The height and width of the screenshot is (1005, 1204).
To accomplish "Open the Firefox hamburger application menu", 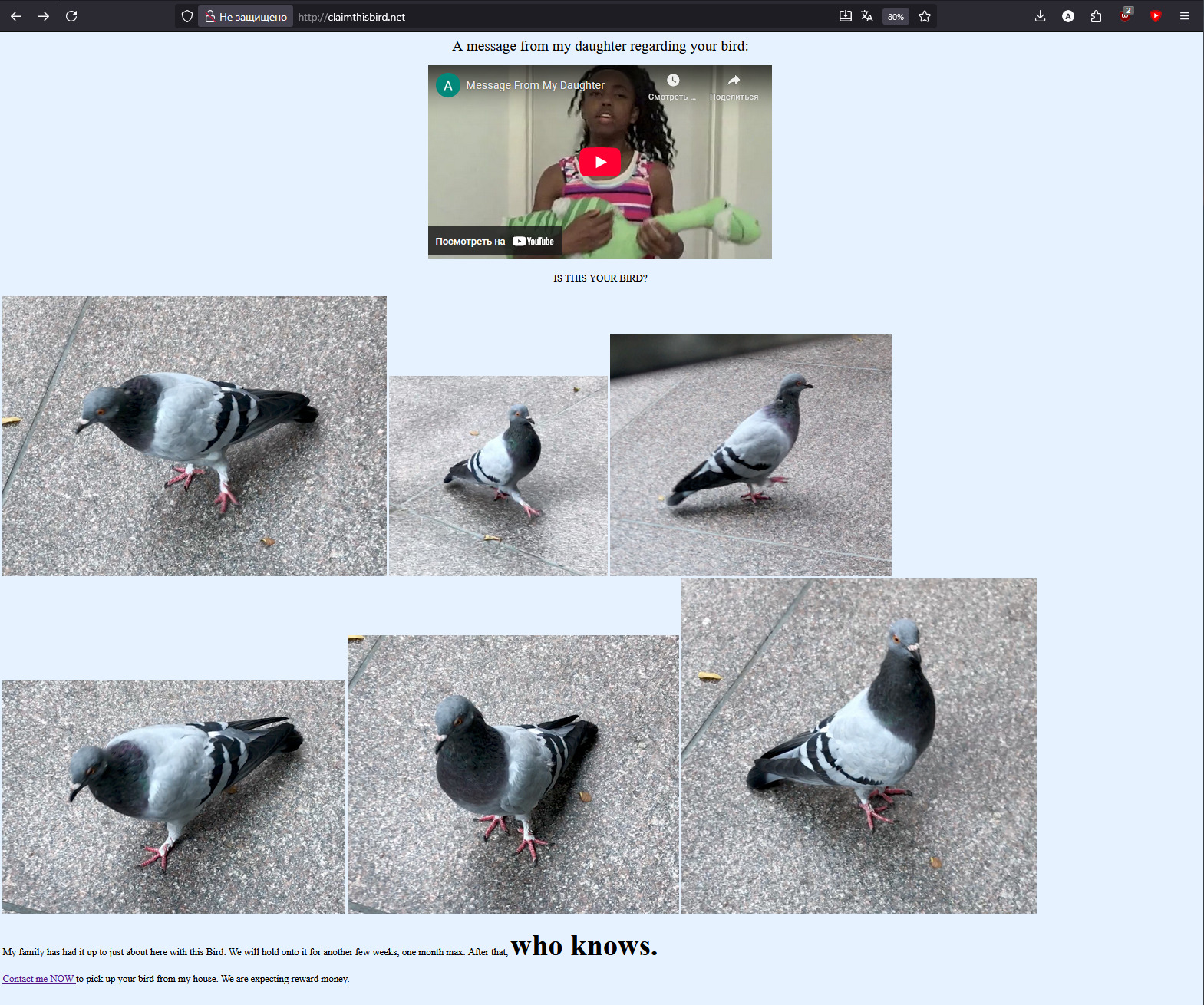I will click(1185, 16).
